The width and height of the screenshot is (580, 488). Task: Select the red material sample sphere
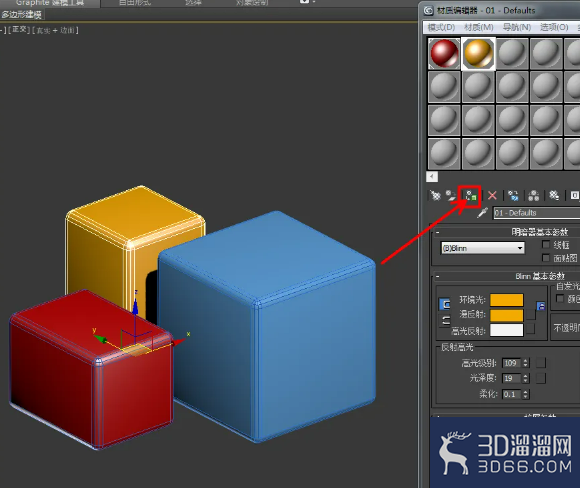444,53
